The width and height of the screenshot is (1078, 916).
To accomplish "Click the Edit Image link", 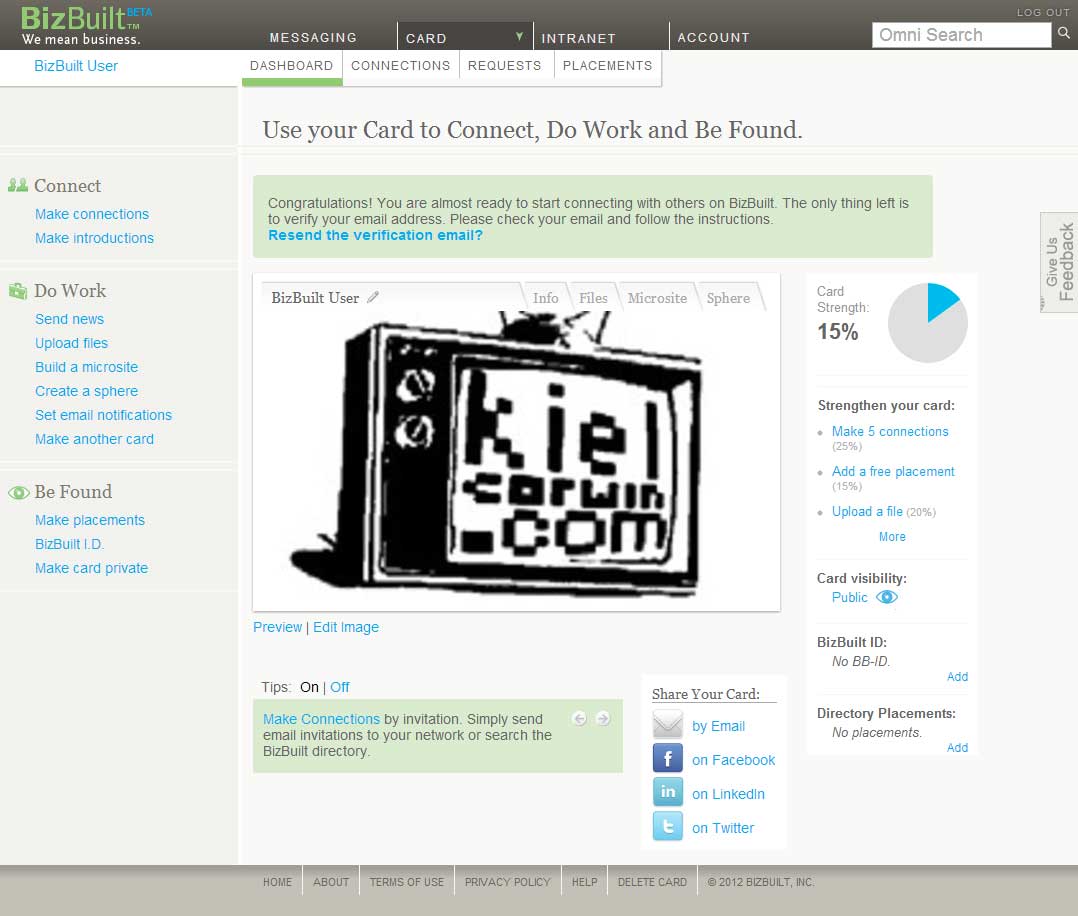I will click(346, 627).
